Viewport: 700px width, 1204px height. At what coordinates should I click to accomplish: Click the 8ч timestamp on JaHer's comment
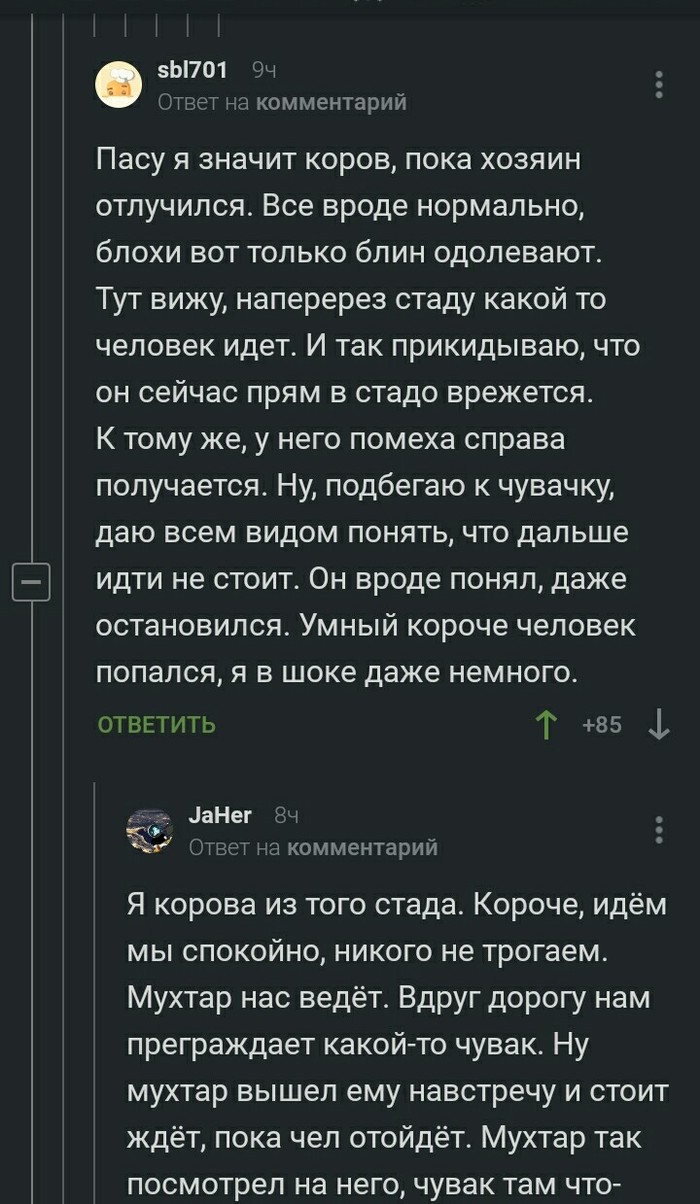click(x=286, y=817)
